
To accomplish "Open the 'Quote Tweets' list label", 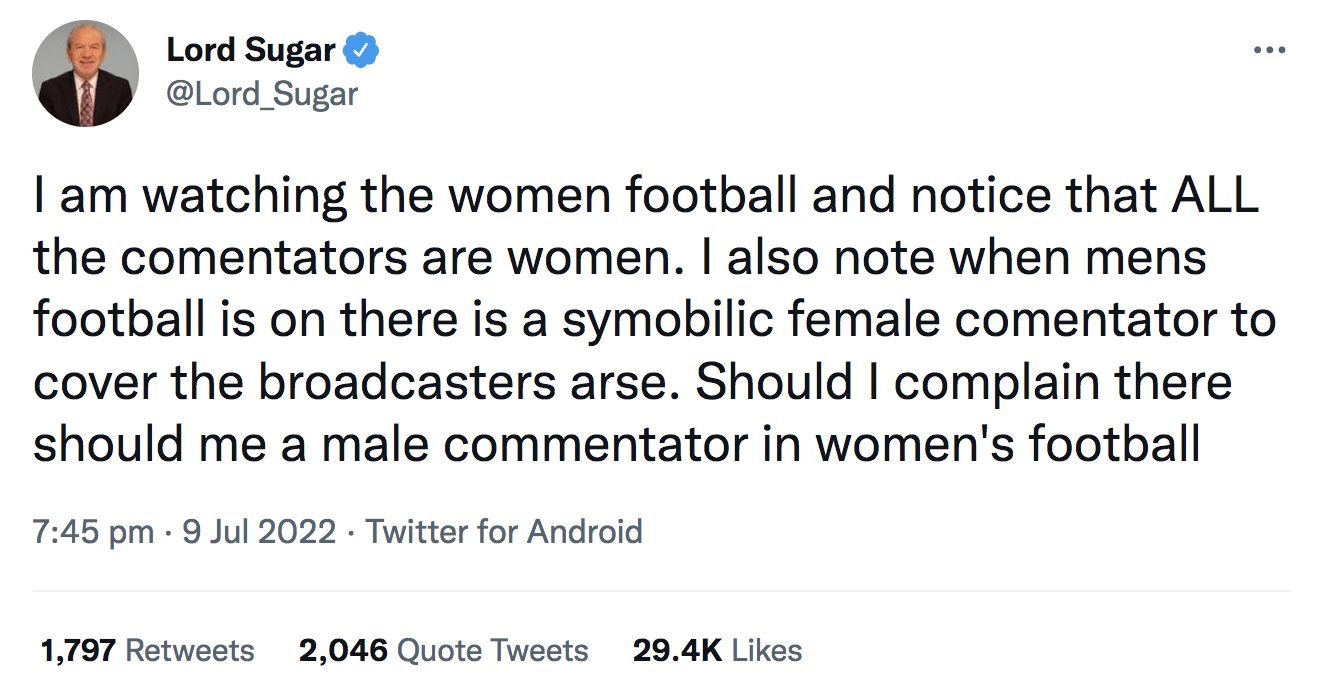I will point(493,651).
